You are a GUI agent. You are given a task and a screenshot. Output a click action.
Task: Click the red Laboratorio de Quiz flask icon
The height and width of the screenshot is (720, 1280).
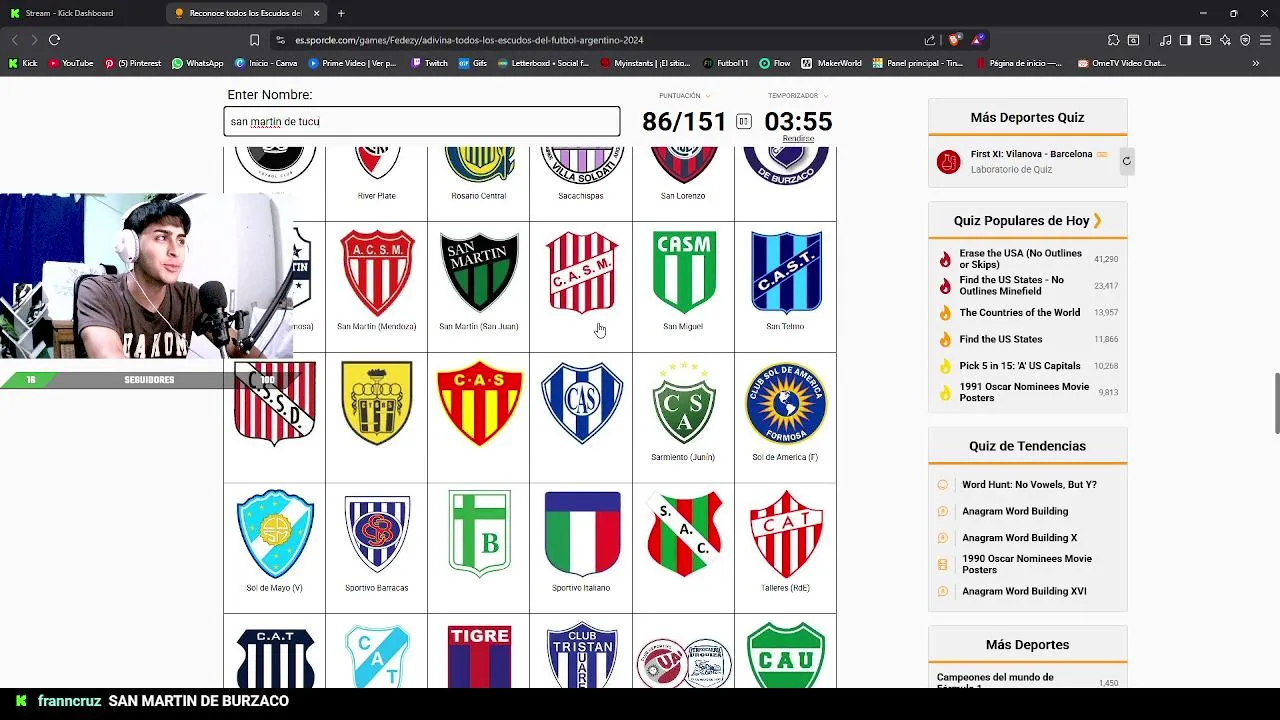[948, 161]
